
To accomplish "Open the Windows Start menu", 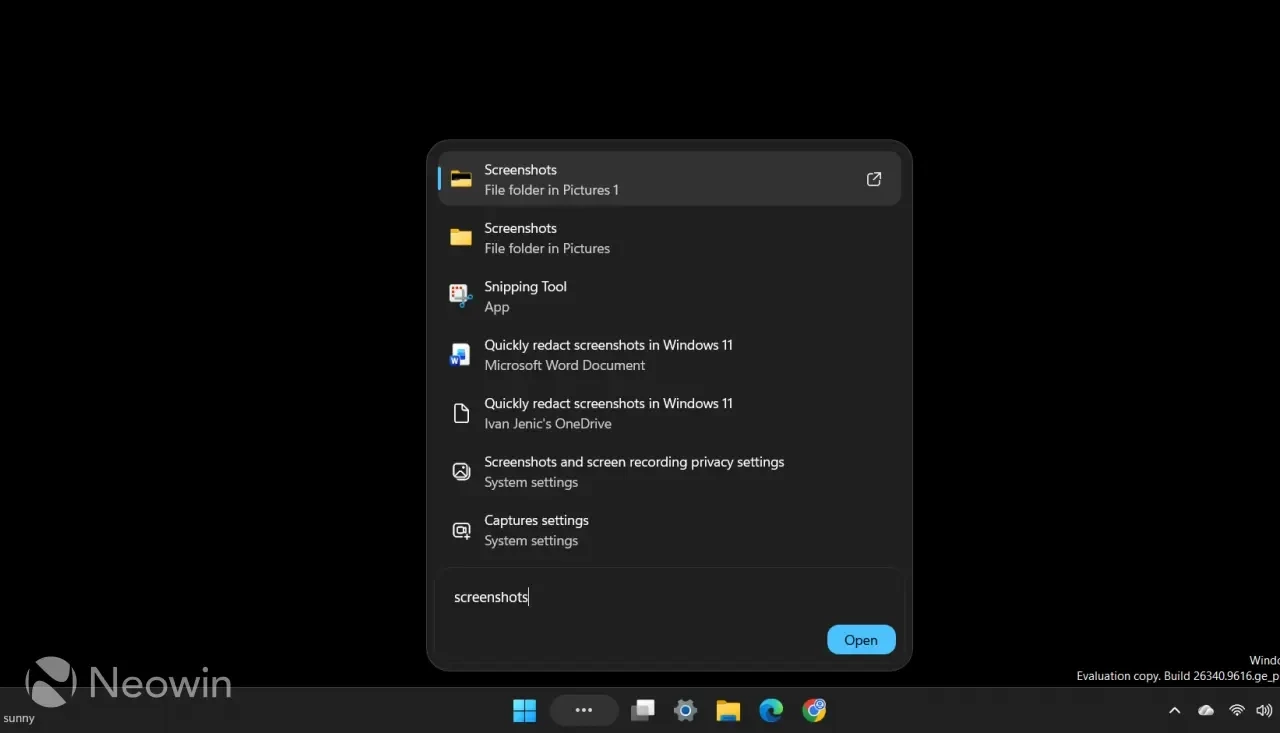I will tap(525, 711).
